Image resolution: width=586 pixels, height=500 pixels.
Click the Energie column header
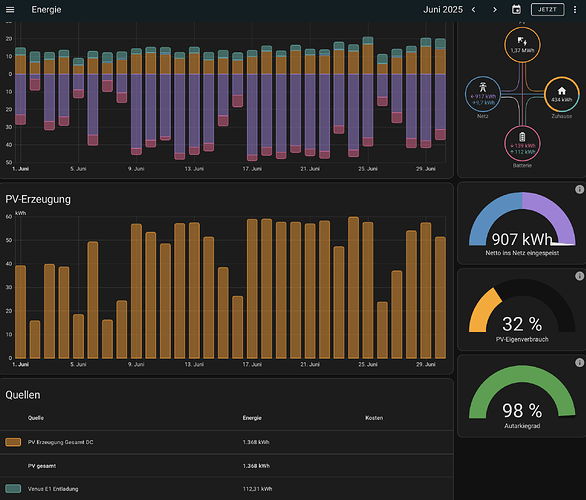[x=252, y=418]
